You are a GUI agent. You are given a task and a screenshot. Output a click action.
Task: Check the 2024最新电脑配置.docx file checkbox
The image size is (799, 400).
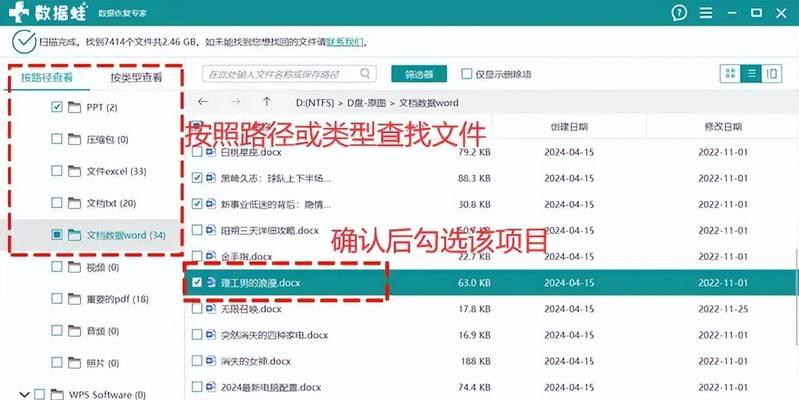pyautogui.click(x=197, y=387)
